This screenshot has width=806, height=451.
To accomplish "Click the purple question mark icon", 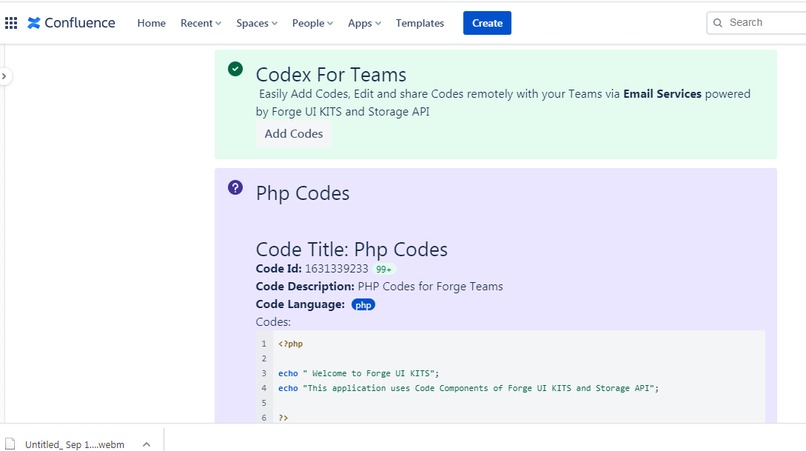I will [x=235, y=188].
